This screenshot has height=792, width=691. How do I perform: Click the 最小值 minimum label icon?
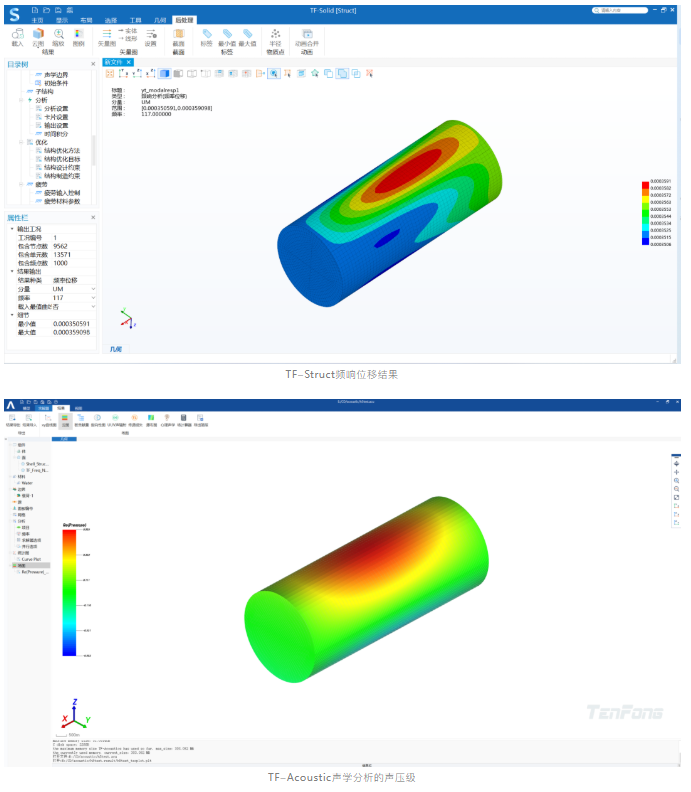[x=227, y=34]
